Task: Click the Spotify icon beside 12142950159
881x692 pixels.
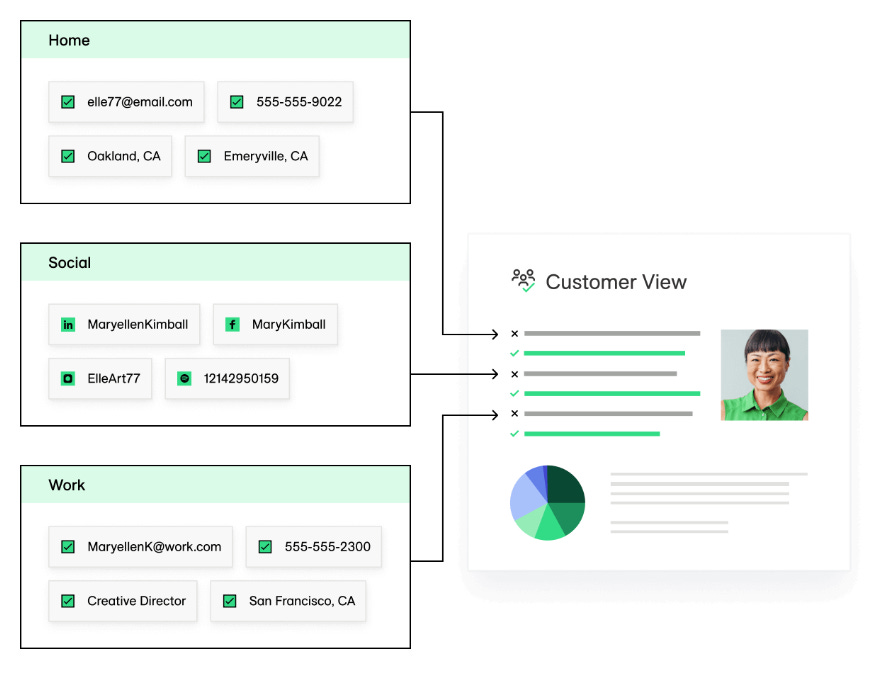Action: [184, 379]
